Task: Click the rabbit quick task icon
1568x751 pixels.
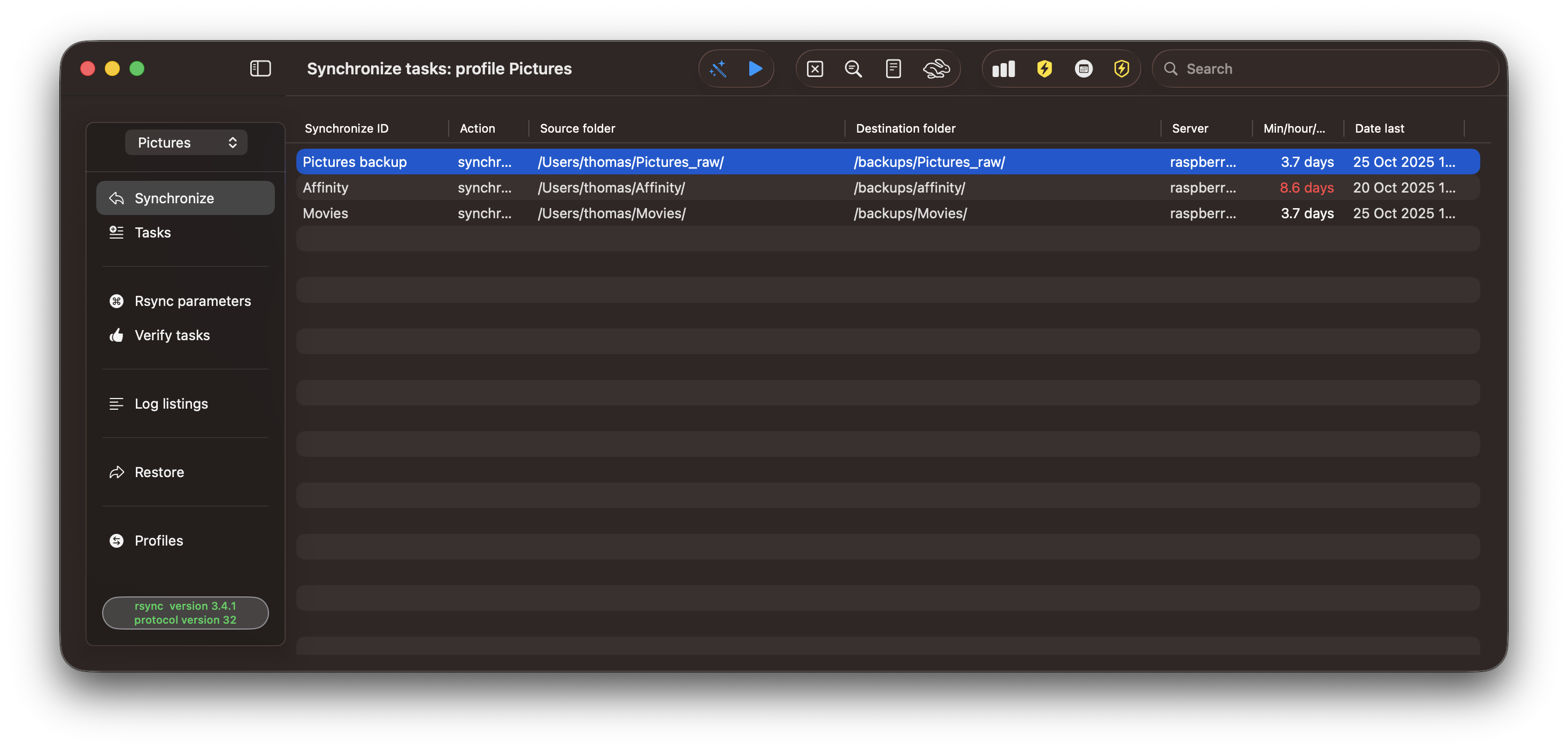Action: coord(935,69)
